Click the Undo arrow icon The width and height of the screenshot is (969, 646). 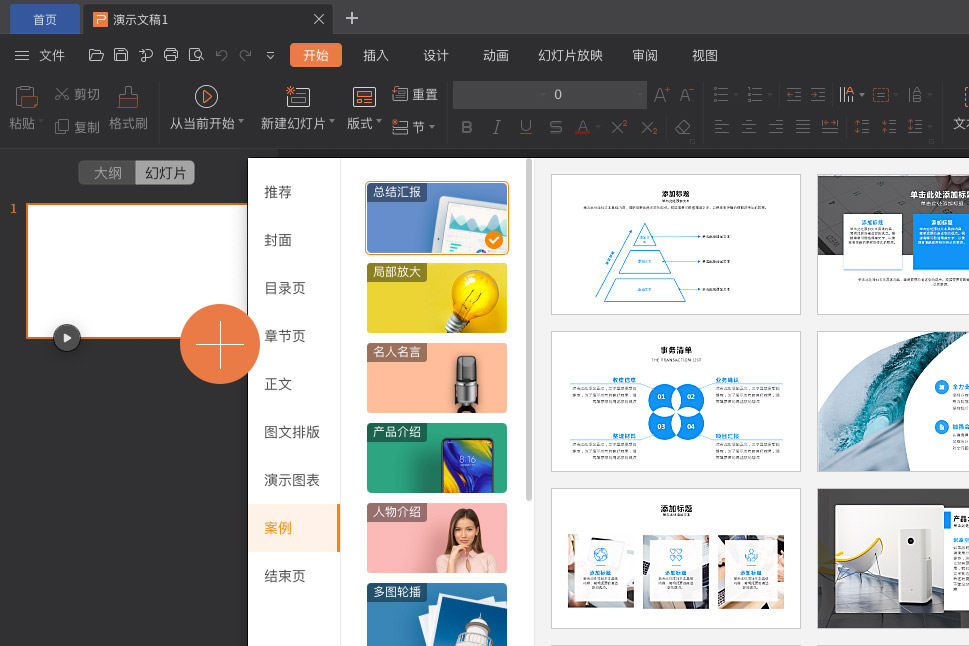[x=221, y=55]
